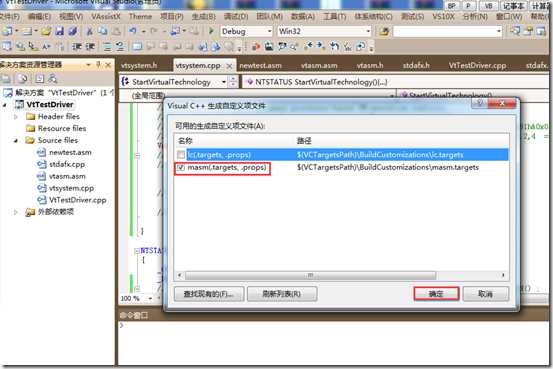Image resolution: width=553 pixels, height=369 pixels.
Task: Uncheck the masm(.targets, .props) checkbox
Action: click(181, 168)
